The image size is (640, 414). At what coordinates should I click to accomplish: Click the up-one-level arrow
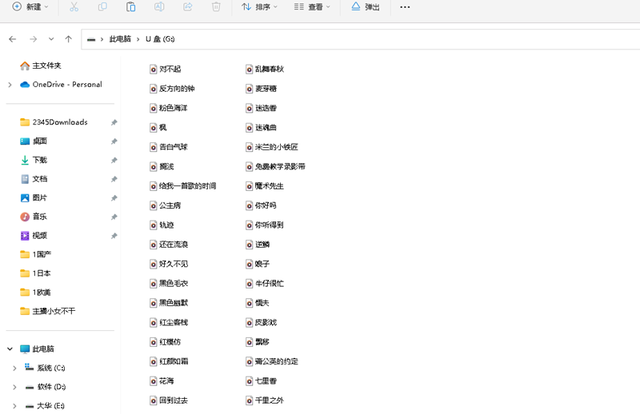pos(68,39)
